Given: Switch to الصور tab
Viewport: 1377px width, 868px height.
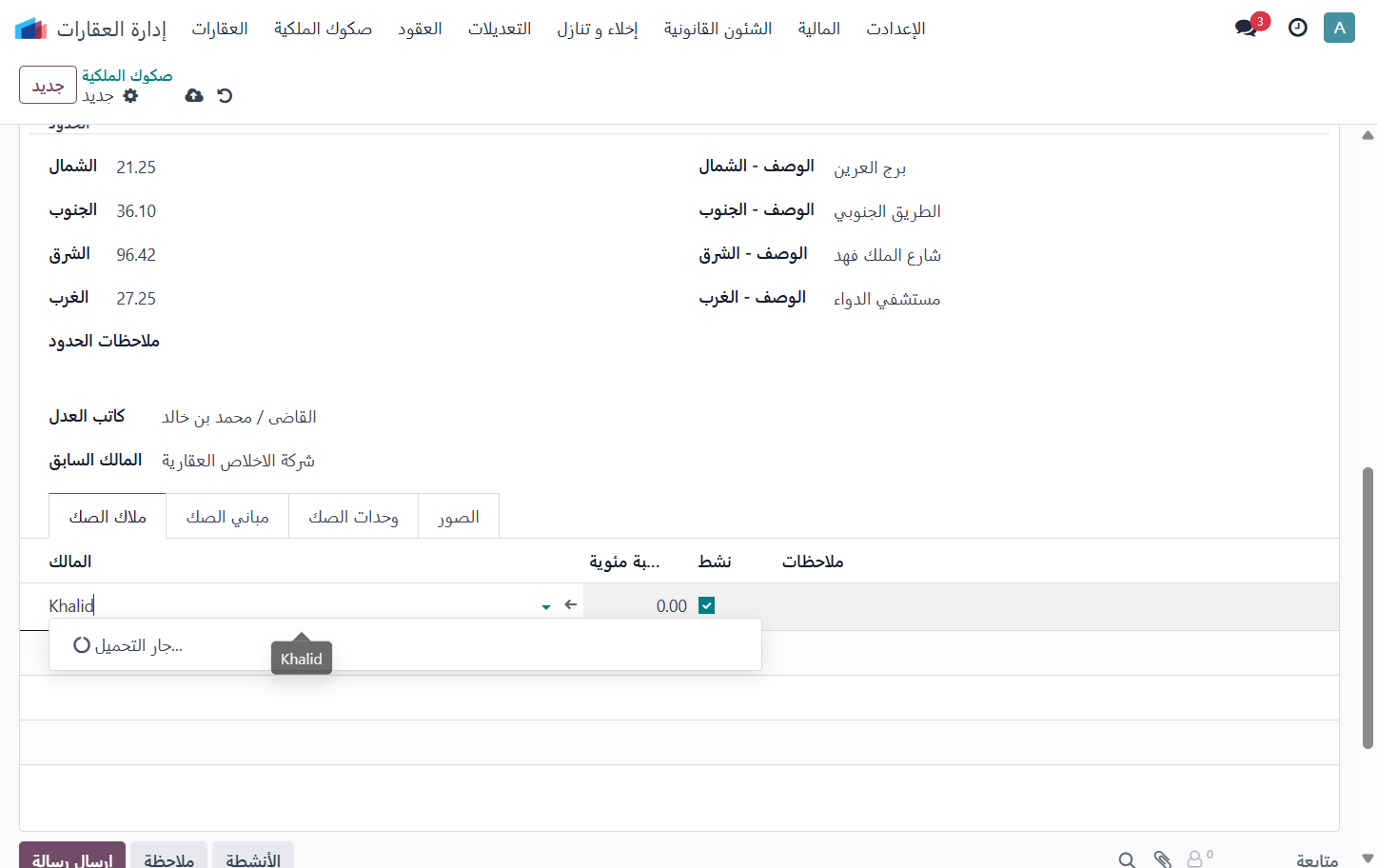Looking at the screenshot, I should tap(459, 516).
